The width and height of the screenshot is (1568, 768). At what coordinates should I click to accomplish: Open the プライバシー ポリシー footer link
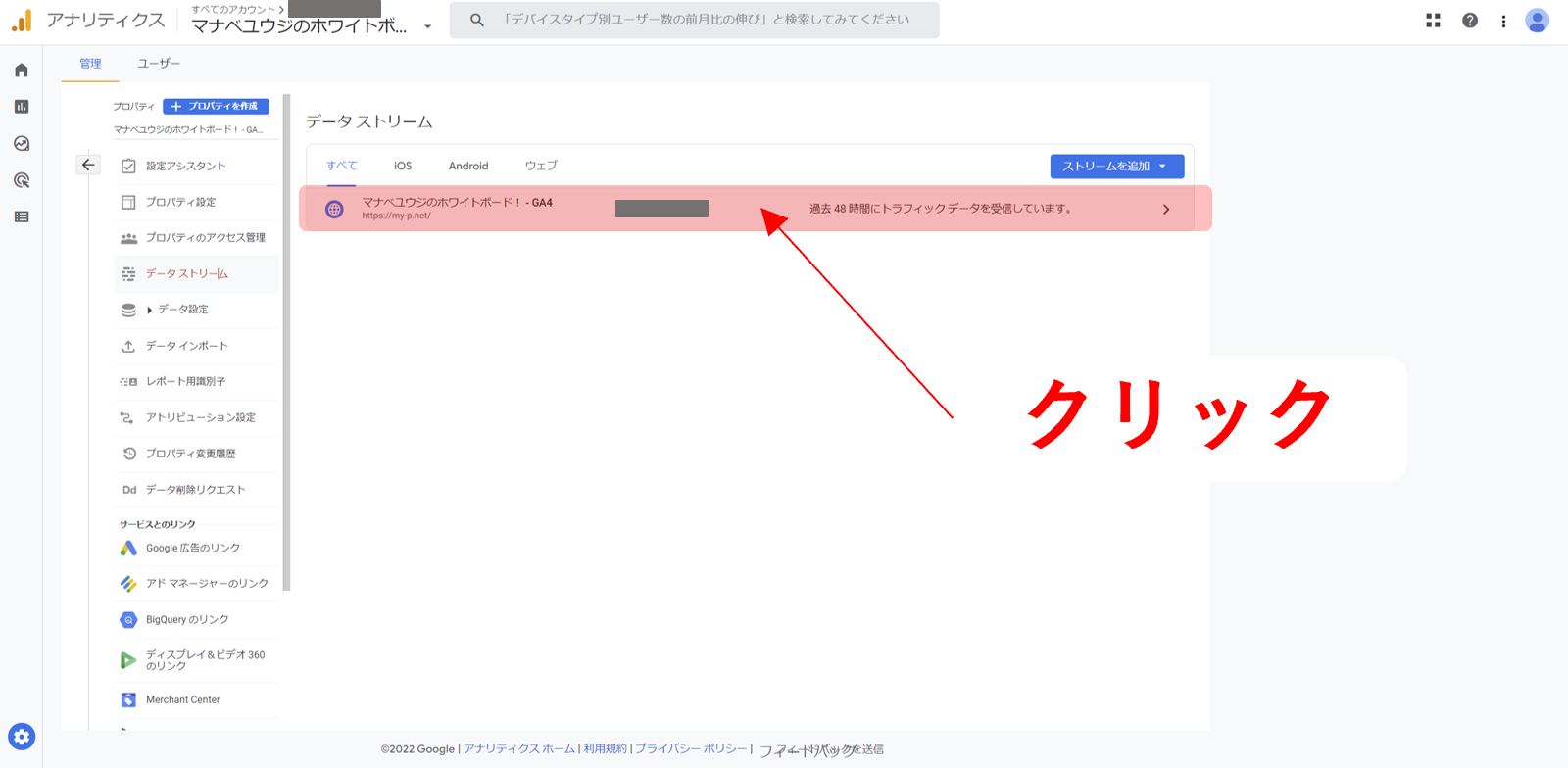pos(691,749)
